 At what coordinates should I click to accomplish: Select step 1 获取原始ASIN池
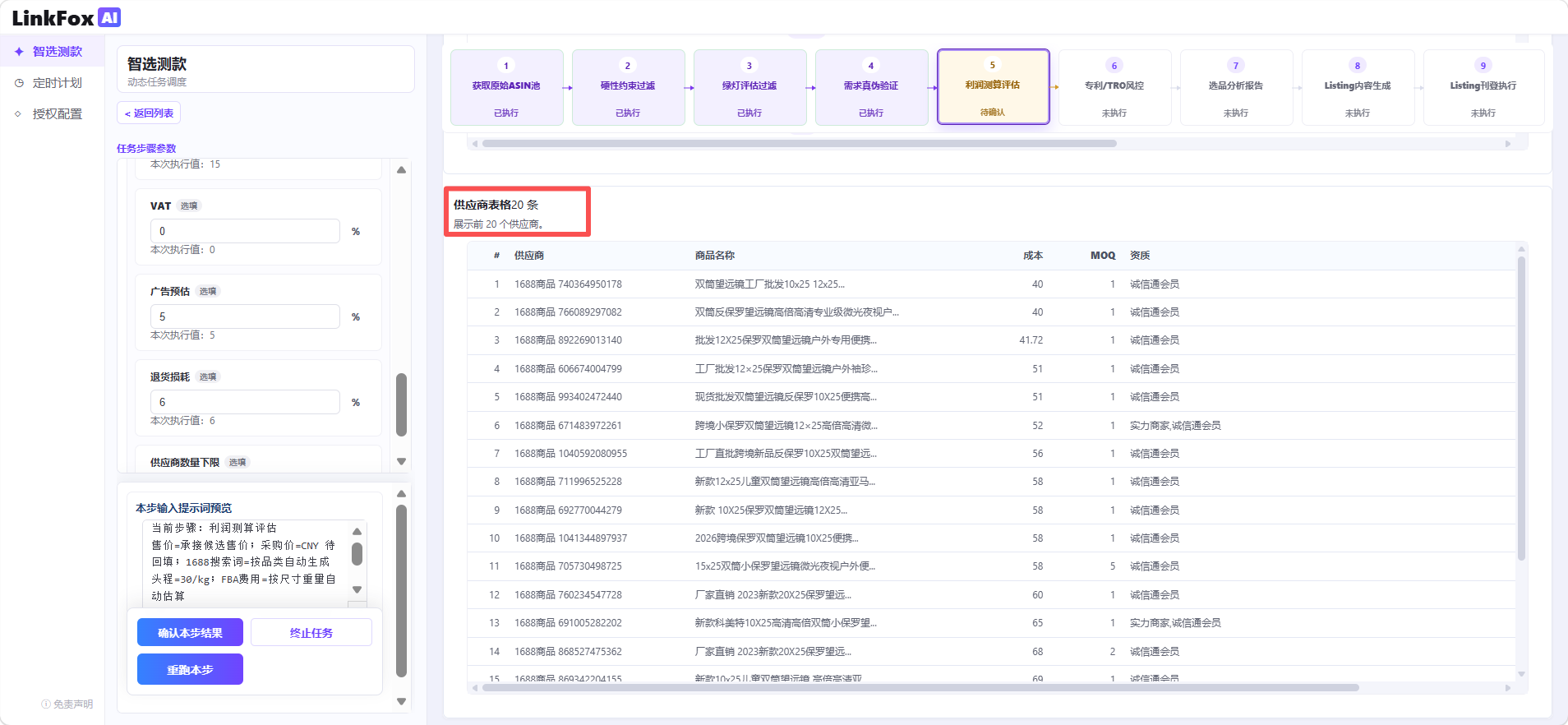click(506, 87)
